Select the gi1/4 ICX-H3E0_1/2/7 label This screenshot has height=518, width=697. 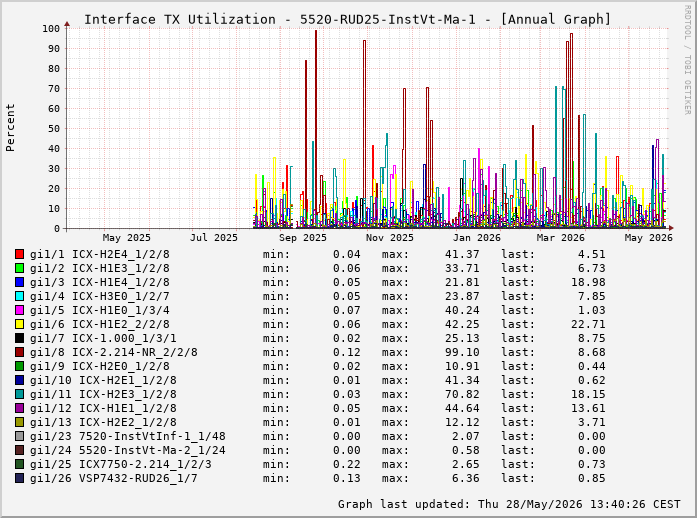point(100,296)
